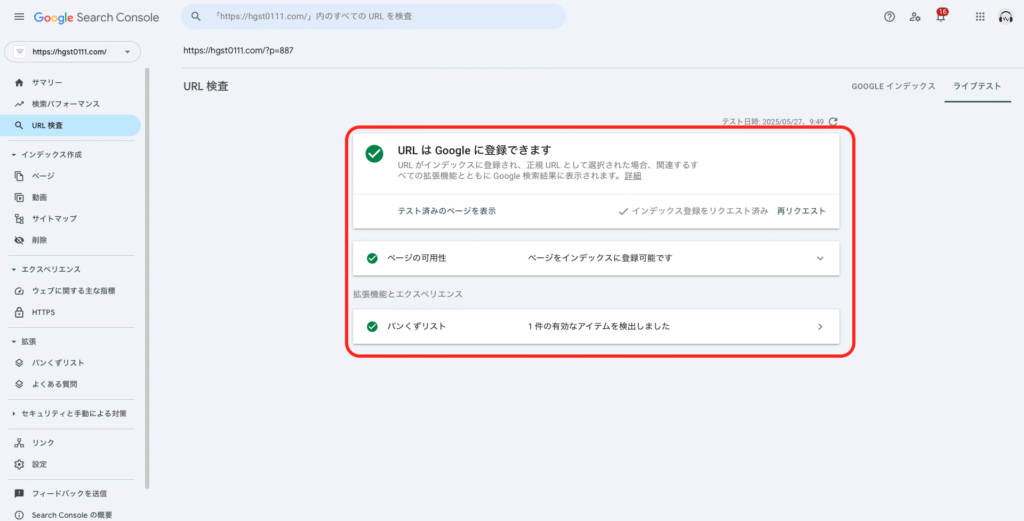Click フィードバックを送信 in the sidebar
The height and width of the screenshot is (521, 1024).
[x=71, y=494]
